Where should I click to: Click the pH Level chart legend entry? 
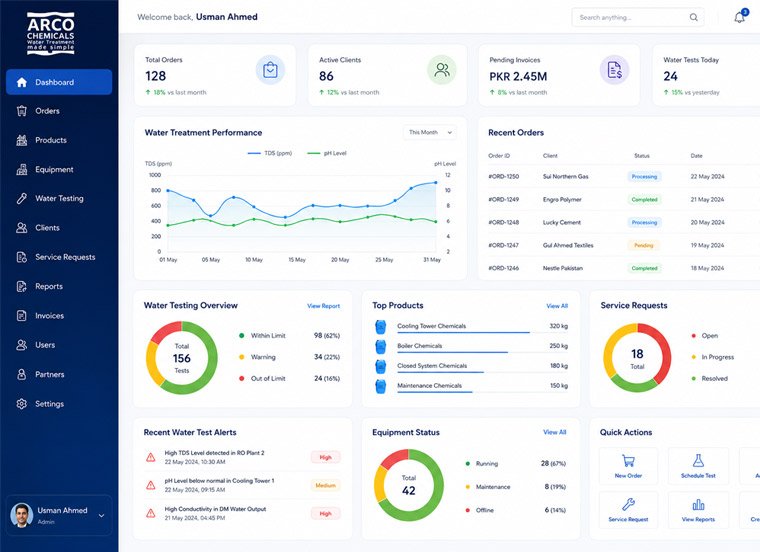[x=327, y=153]
